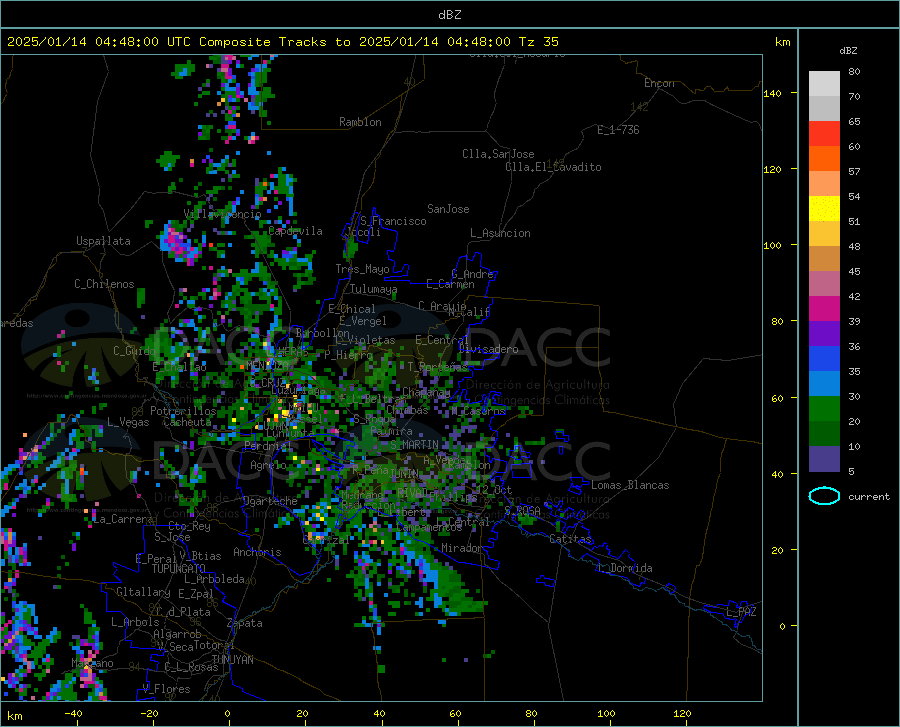Click the dark orange 60 dBZ swatch
This screenshot has height=727, width=900.
[x=824, y=158]
